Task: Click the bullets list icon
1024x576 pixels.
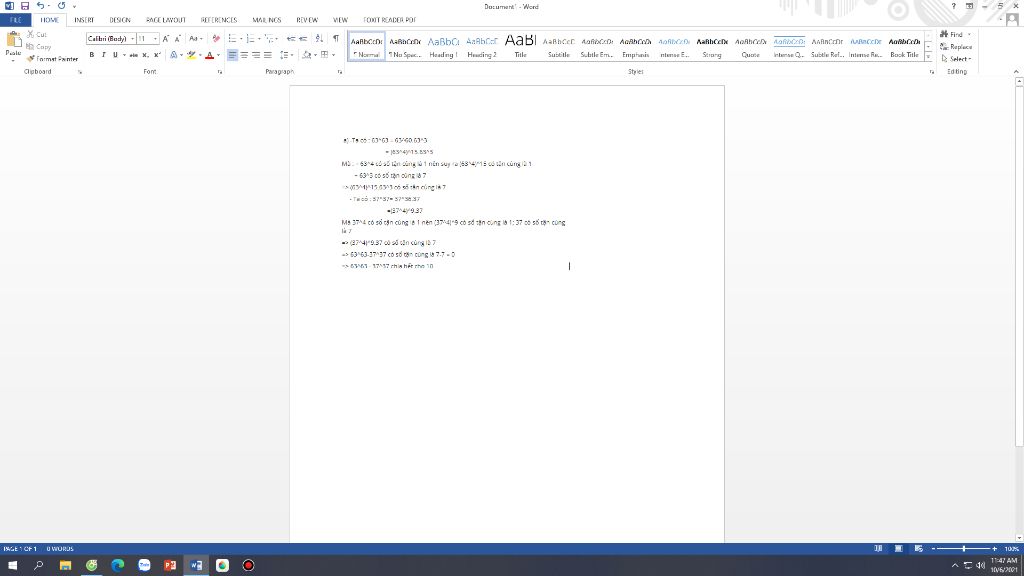Action: coord(232,39)
